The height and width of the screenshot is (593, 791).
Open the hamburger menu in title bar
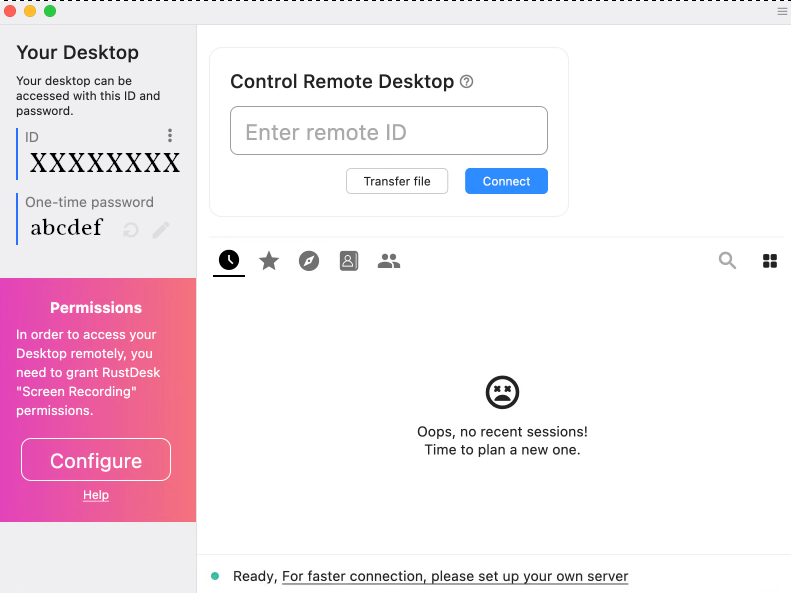(x=782, y=12)
